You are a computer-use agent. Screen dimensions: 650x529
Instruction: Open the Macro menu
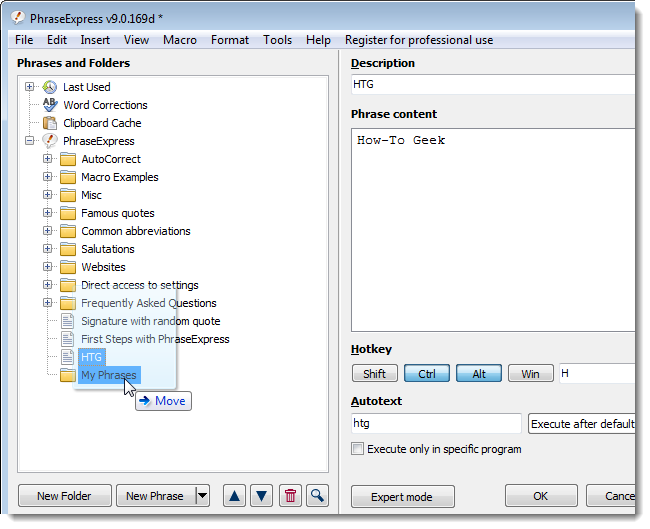(x=180, y=40)
